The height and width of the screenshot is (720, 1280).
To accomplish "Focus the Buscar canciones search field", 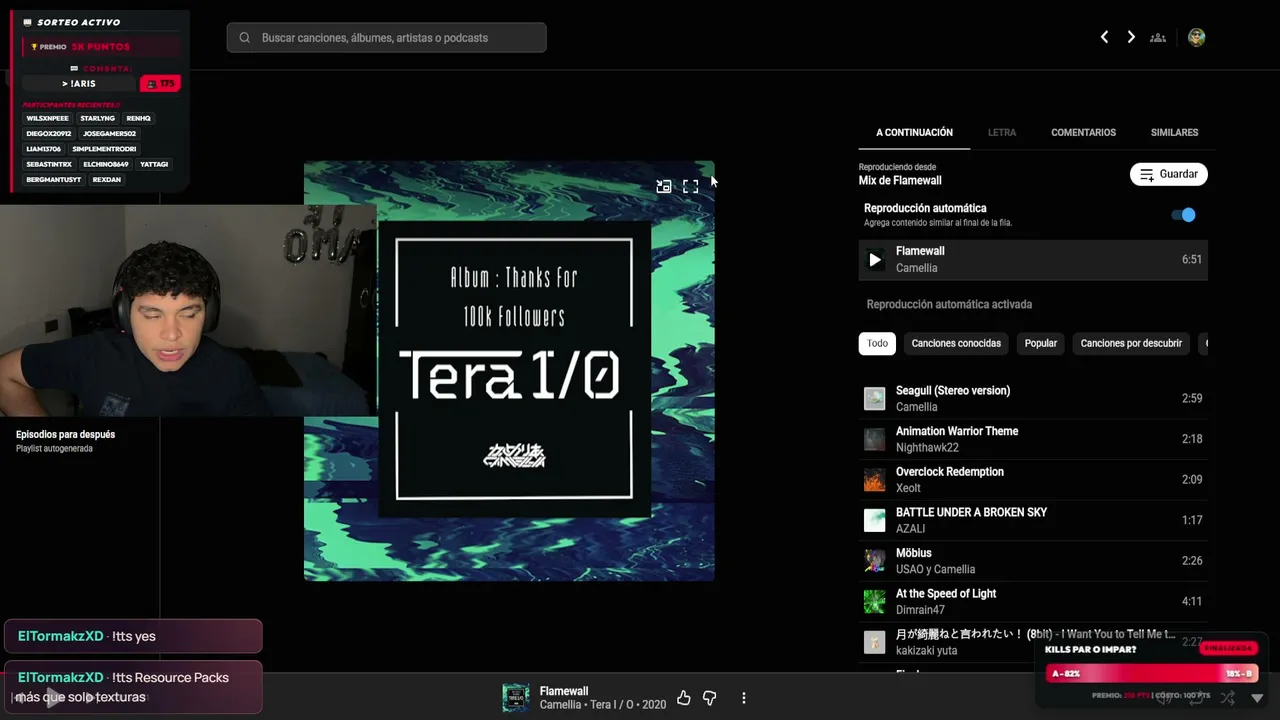I will [x=386, y=38].
